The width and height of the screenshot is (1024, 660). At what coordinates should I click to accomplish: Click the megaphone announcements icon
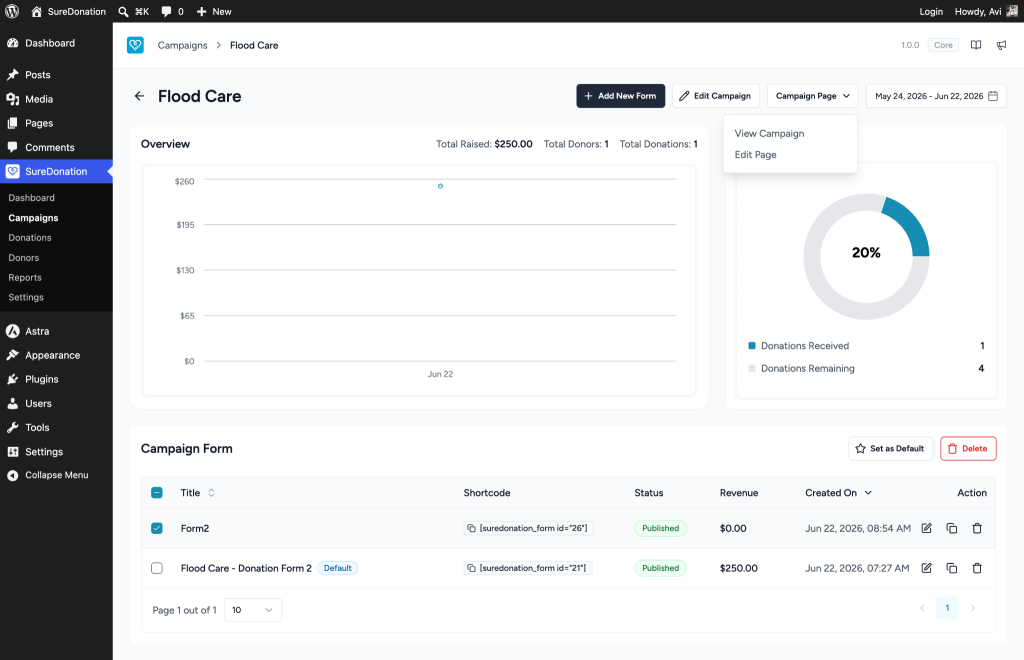[x=1001, y=45]
